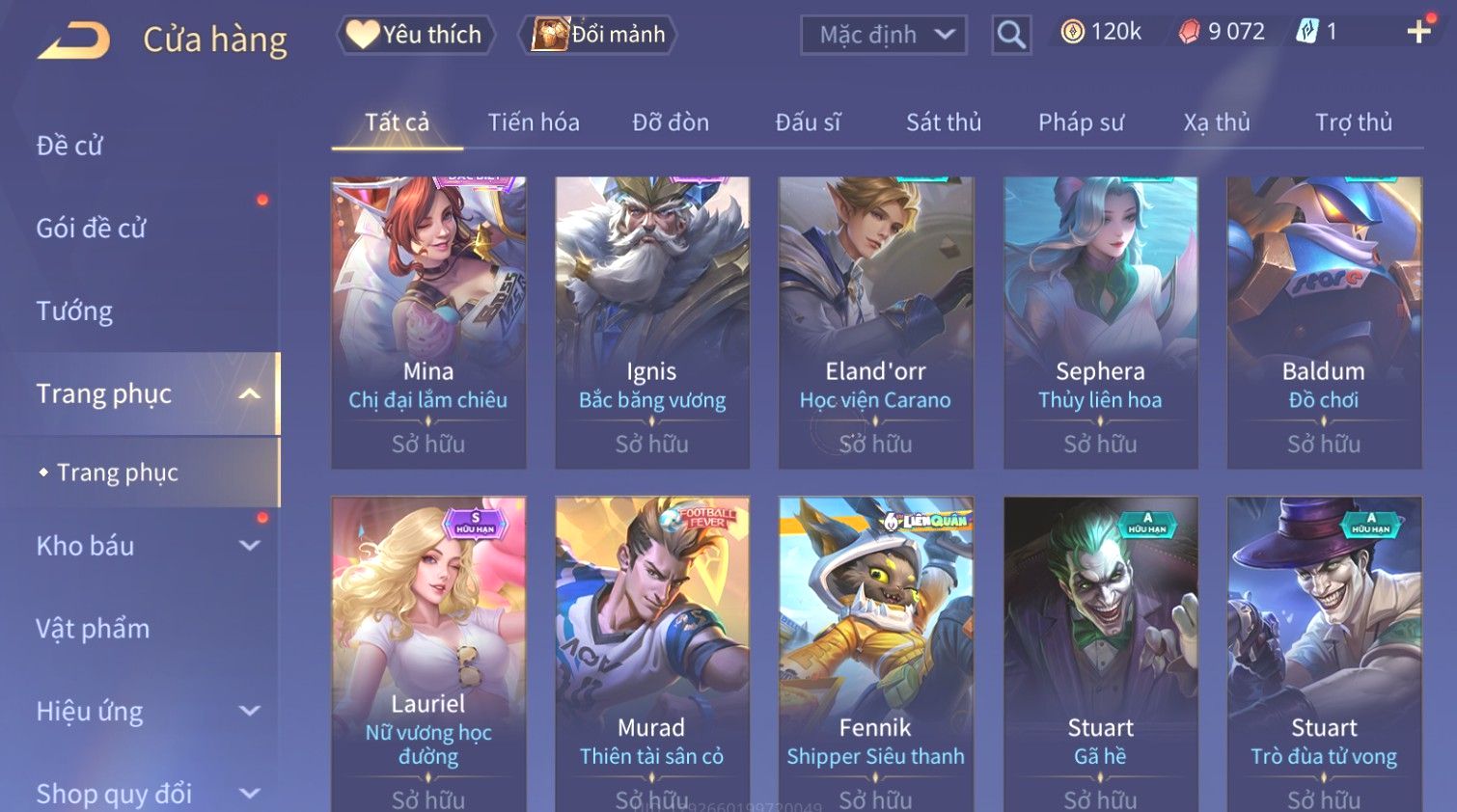Viewport: 1457px width, 812px height.
Task: Open the Stuart Gã hề skin card
Action: click(1100, 654)
